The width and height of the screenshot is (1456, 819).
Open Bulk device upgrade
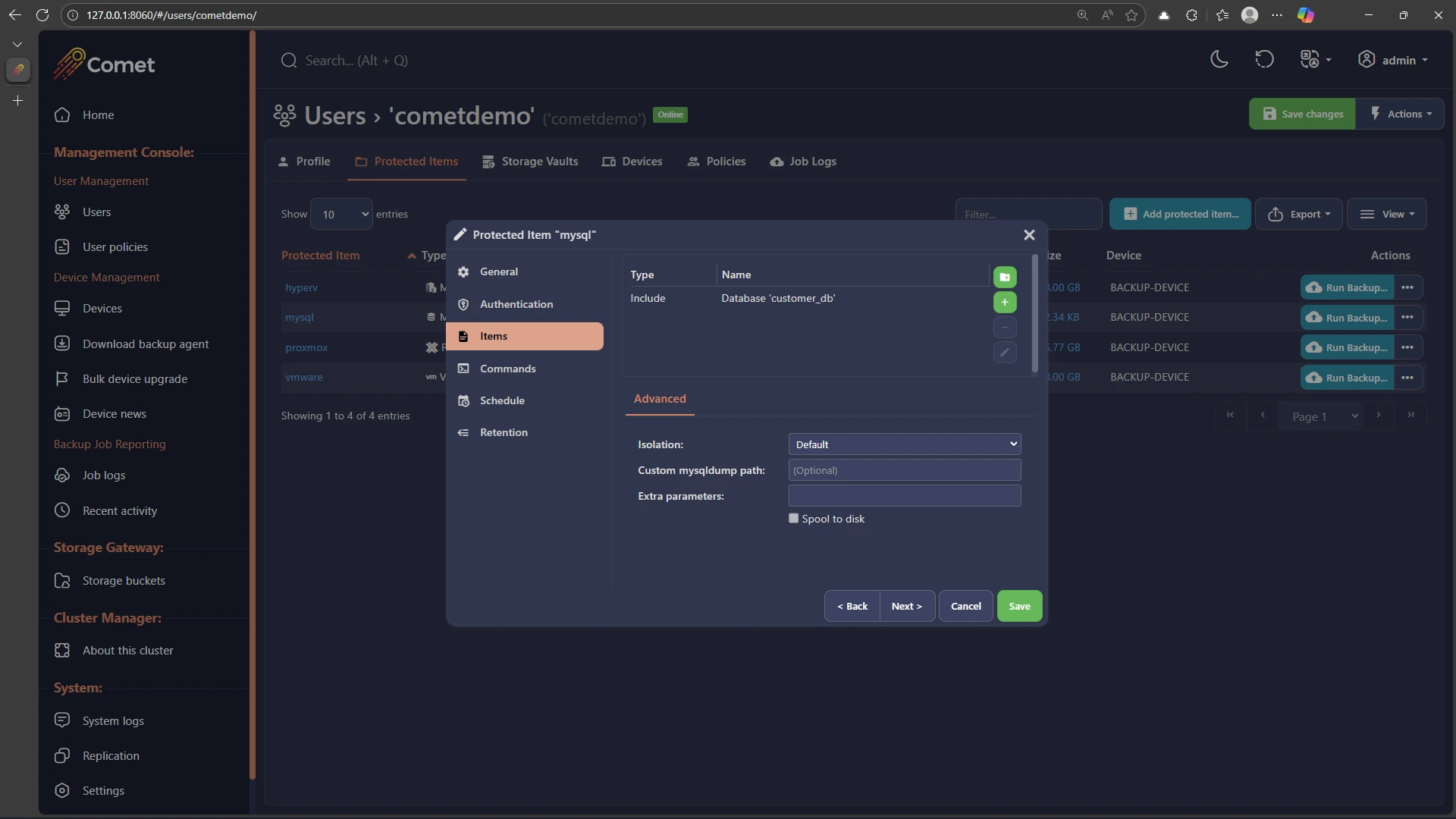[135, 379]
